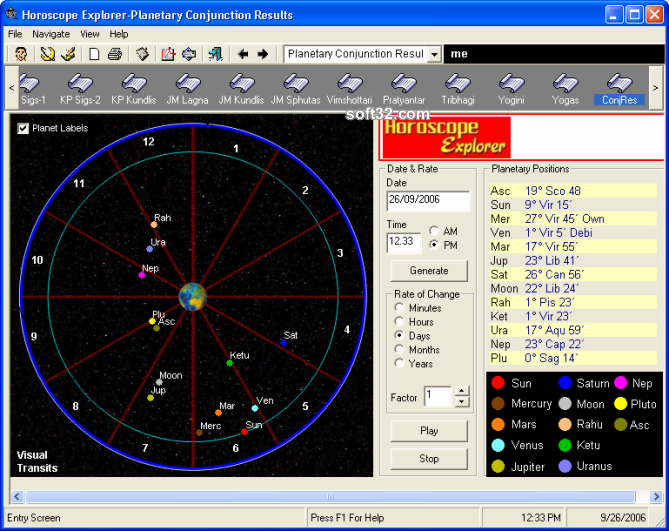
Task: Open the File menu
Action: (15, 34)
